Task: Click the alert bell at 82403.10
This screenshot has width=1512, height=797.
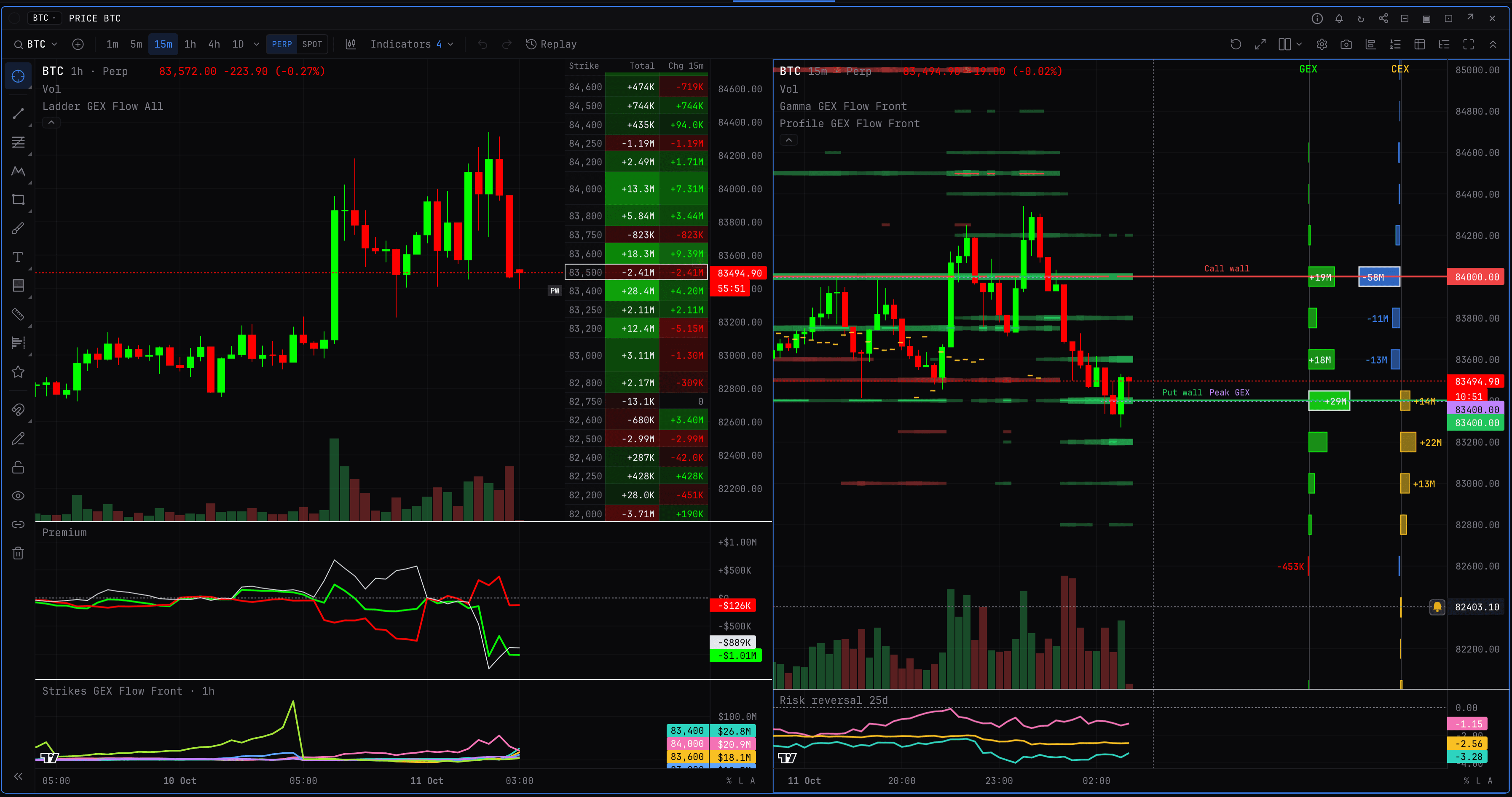Action: 1437,607
